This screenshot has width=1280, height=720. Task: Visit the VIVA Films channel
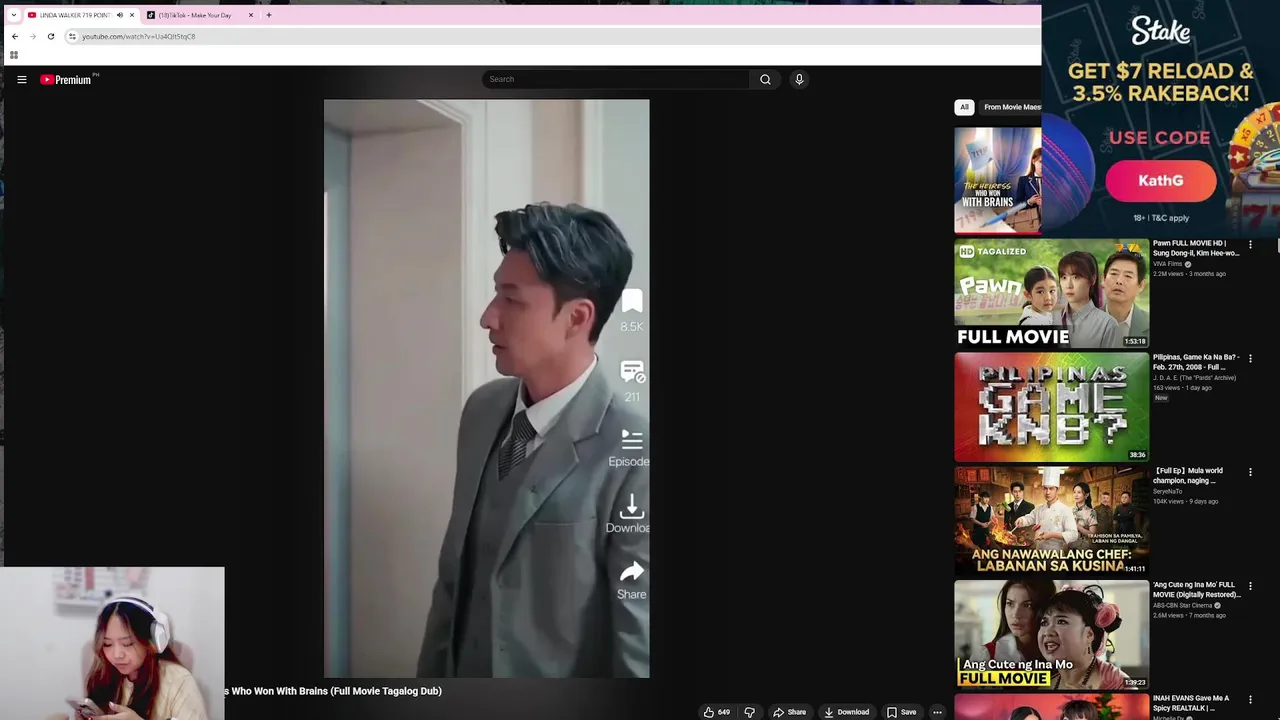pos(1167,264)
